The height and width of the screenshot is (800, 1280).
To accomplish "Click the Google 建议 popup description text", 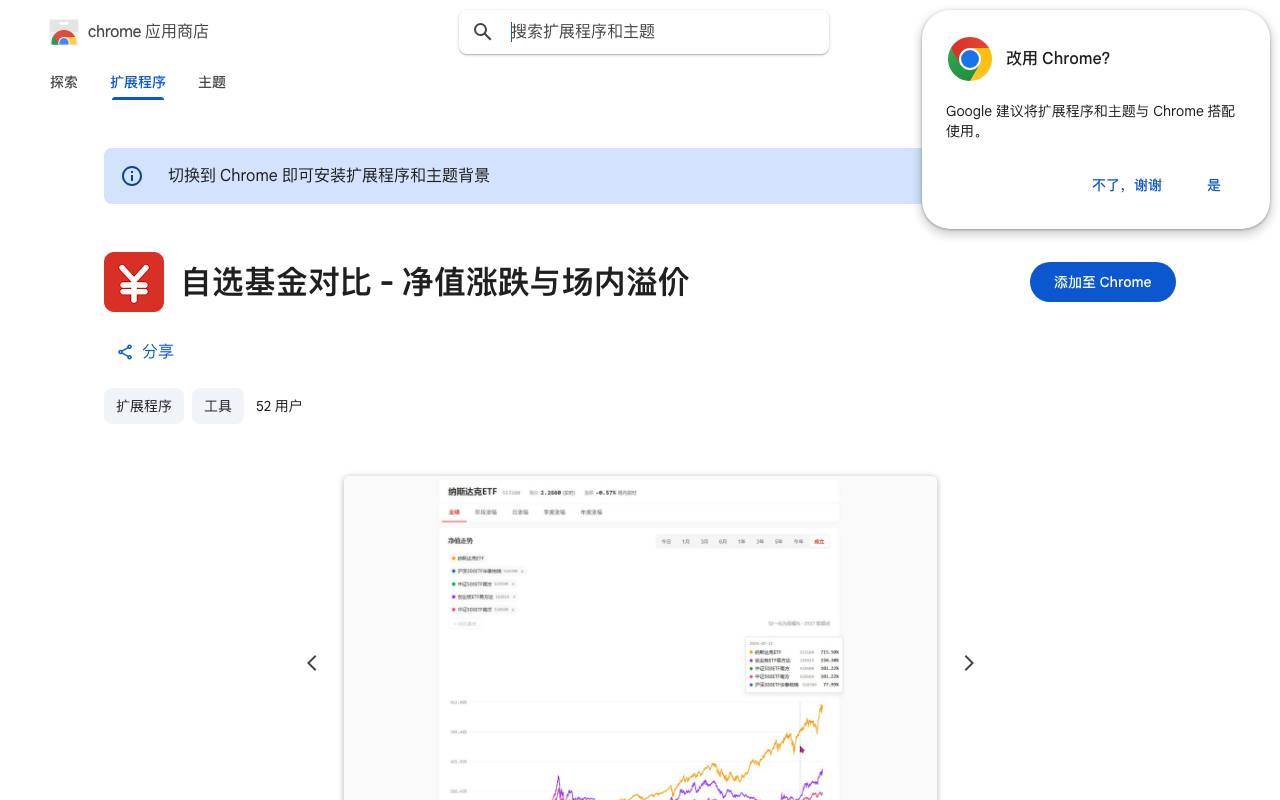I will pos(1090,121).
